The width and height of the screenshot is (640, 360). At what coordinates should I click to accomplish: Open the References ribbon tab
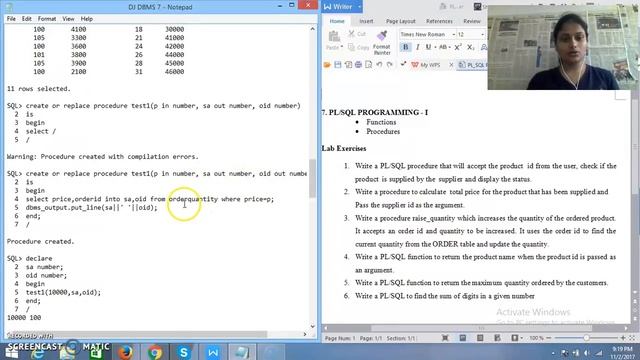tap(439, 21)
